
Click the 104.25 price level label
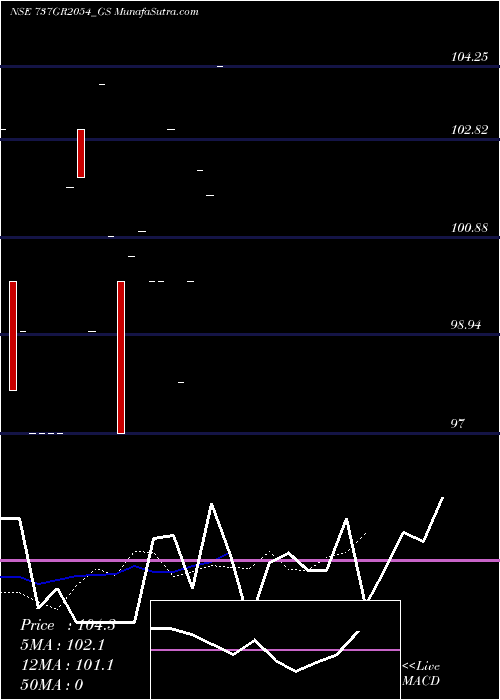pyautogui.click(x=469, y=57)
